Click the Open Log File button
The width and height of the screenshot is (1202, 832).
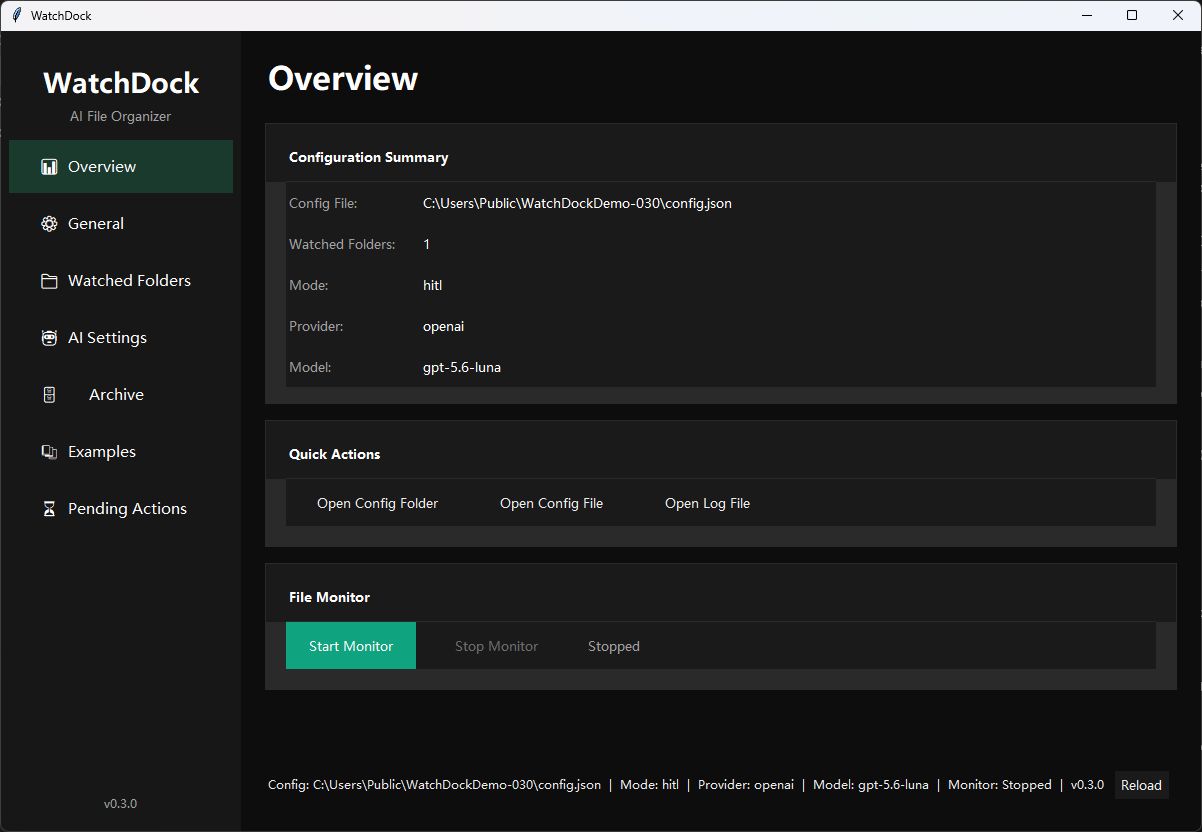click(708, 503)
